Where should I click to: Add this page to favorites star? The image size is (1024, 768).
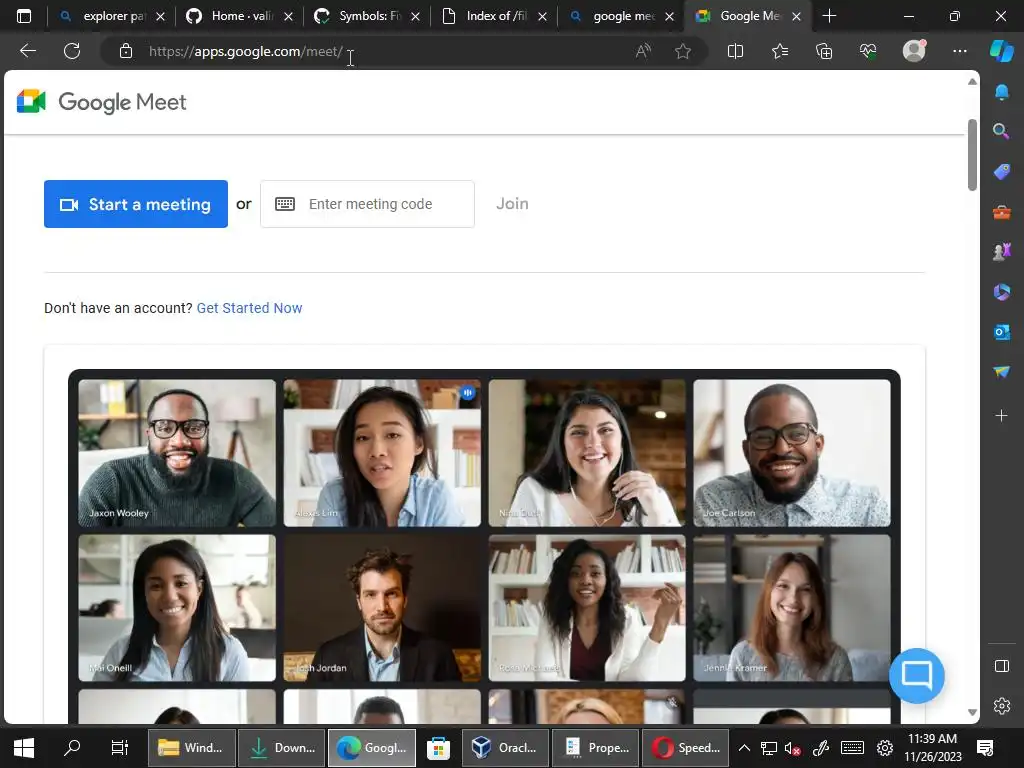pyautogui.click(x=682, y=51)
